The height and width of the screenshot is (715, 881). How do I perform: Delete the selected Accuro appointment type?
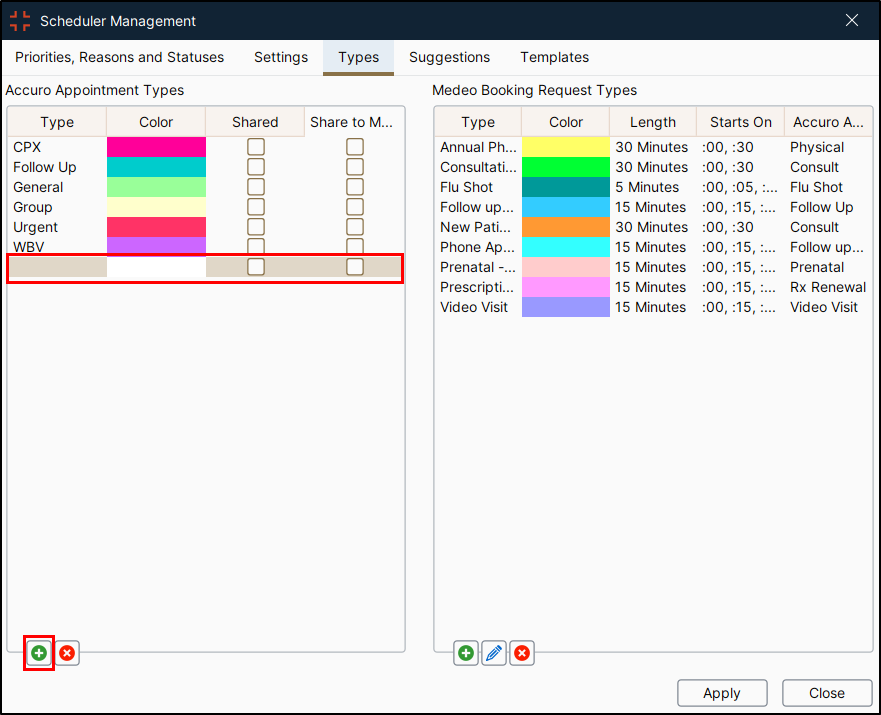point(67,653)
